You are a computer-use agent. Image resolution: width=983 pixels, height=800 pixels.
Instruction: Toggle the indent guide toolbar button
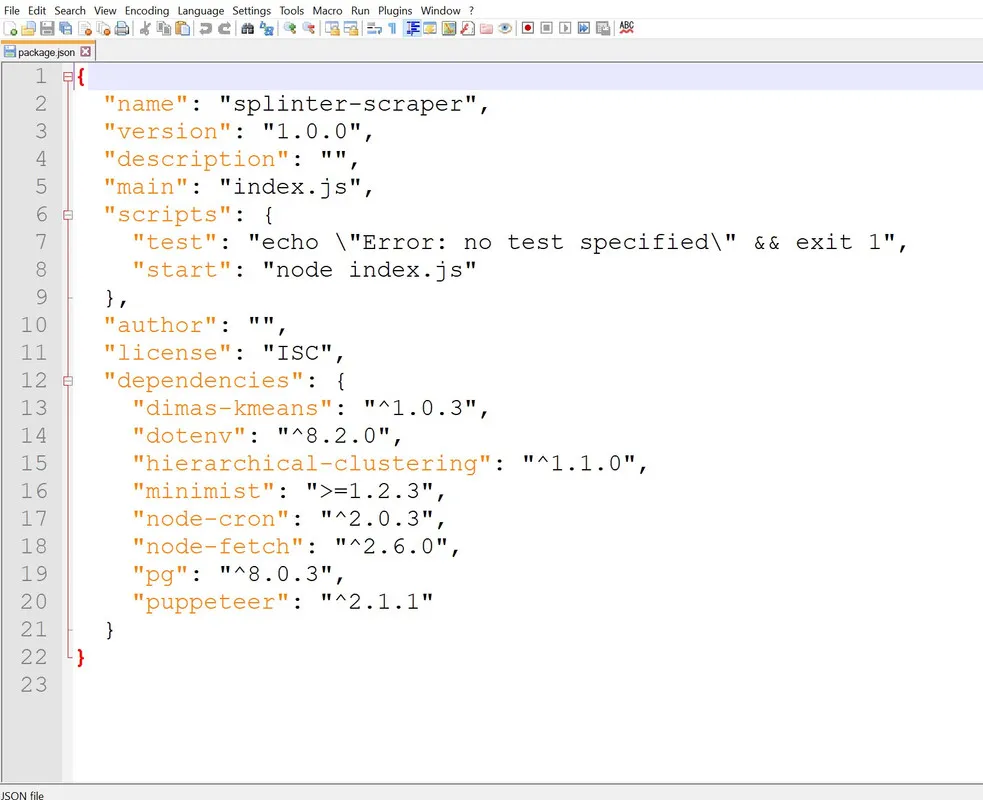click(x=412, y=28)
